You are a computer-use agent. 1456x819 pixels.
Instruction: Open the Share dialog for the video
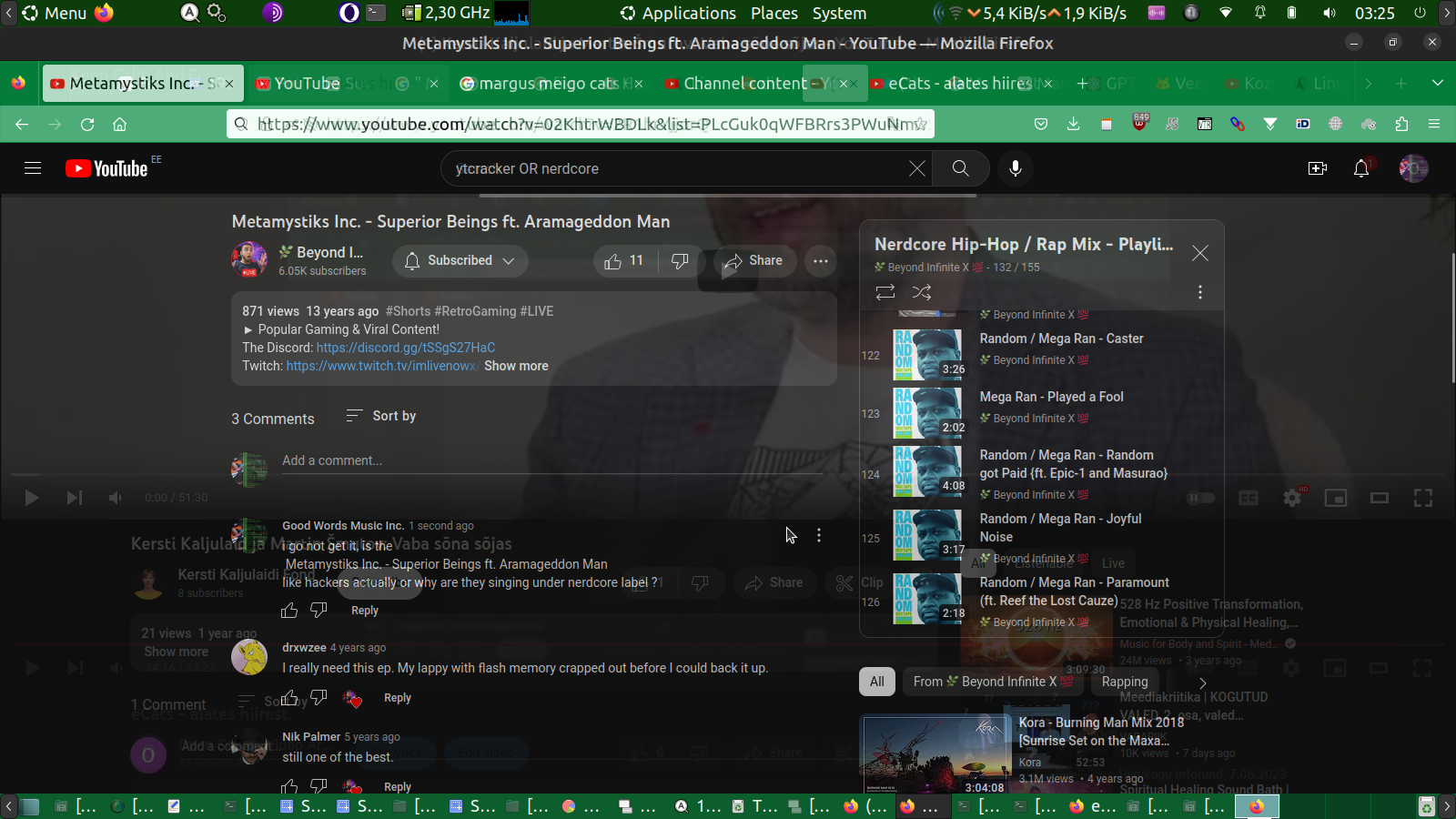[x=753, y=261]
